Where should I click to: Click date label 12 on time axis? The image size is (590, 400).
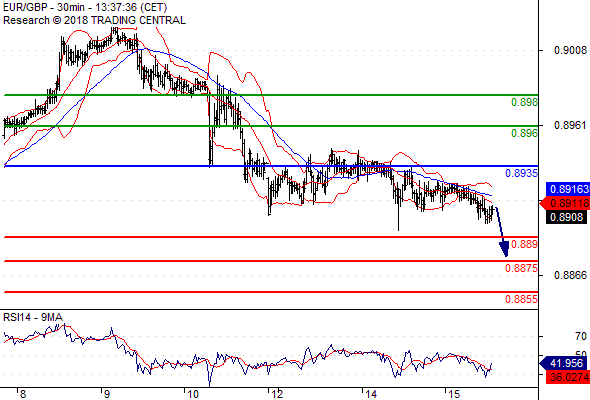pos(277,394)
